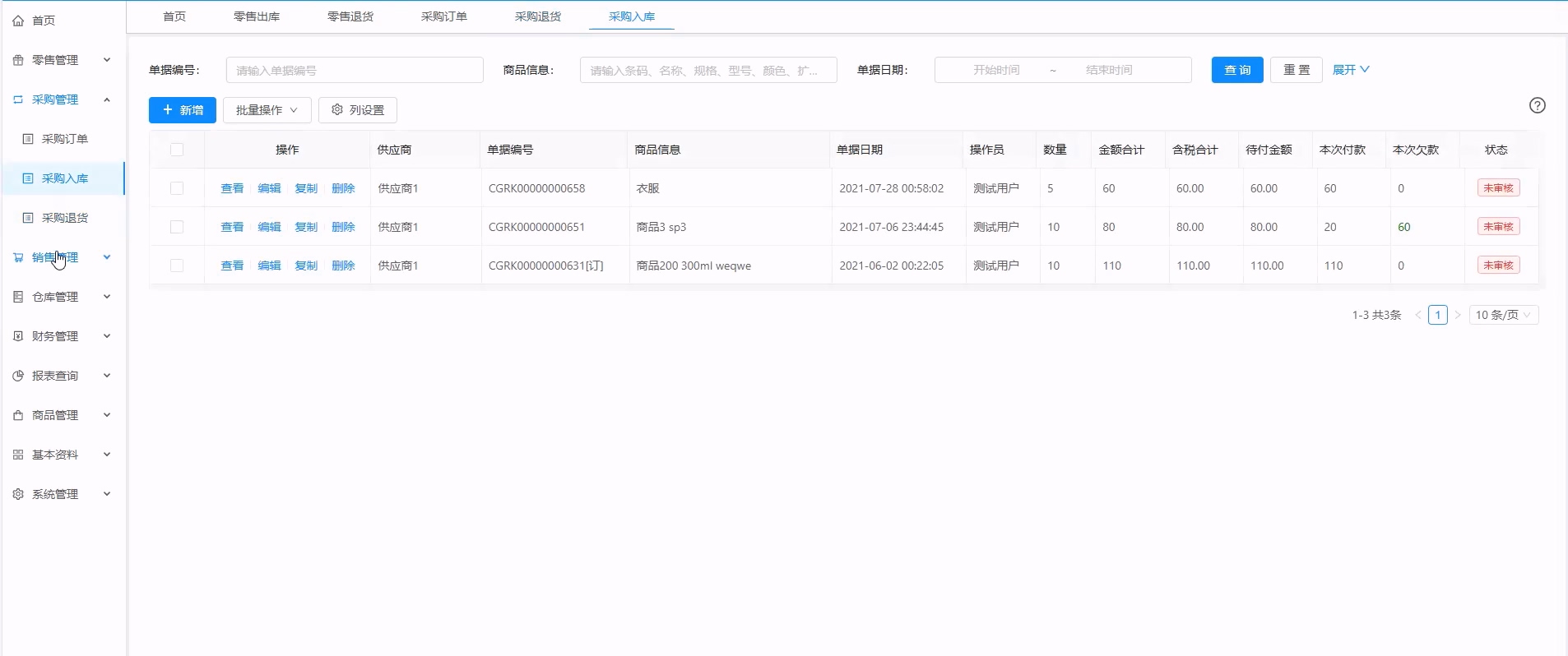Switch to the 采购订单 tab
The image size is (1568, 656).
tap(443, 16)
